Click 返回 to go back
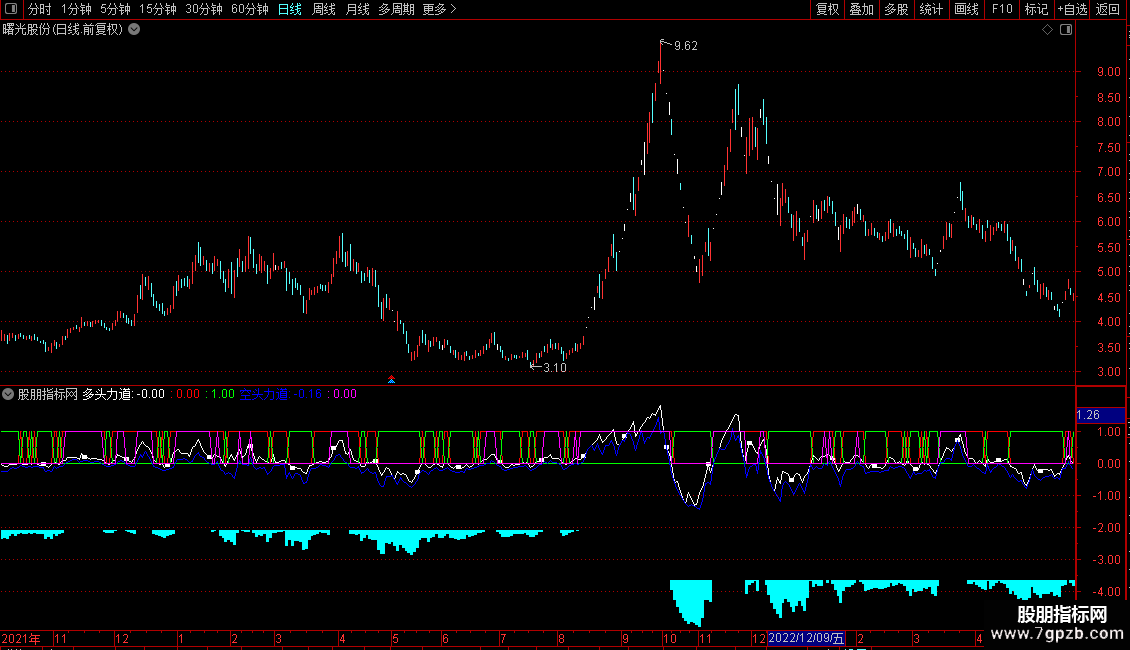The width and height of the screenshot is (1130, 650). [x=1108, y=9]
